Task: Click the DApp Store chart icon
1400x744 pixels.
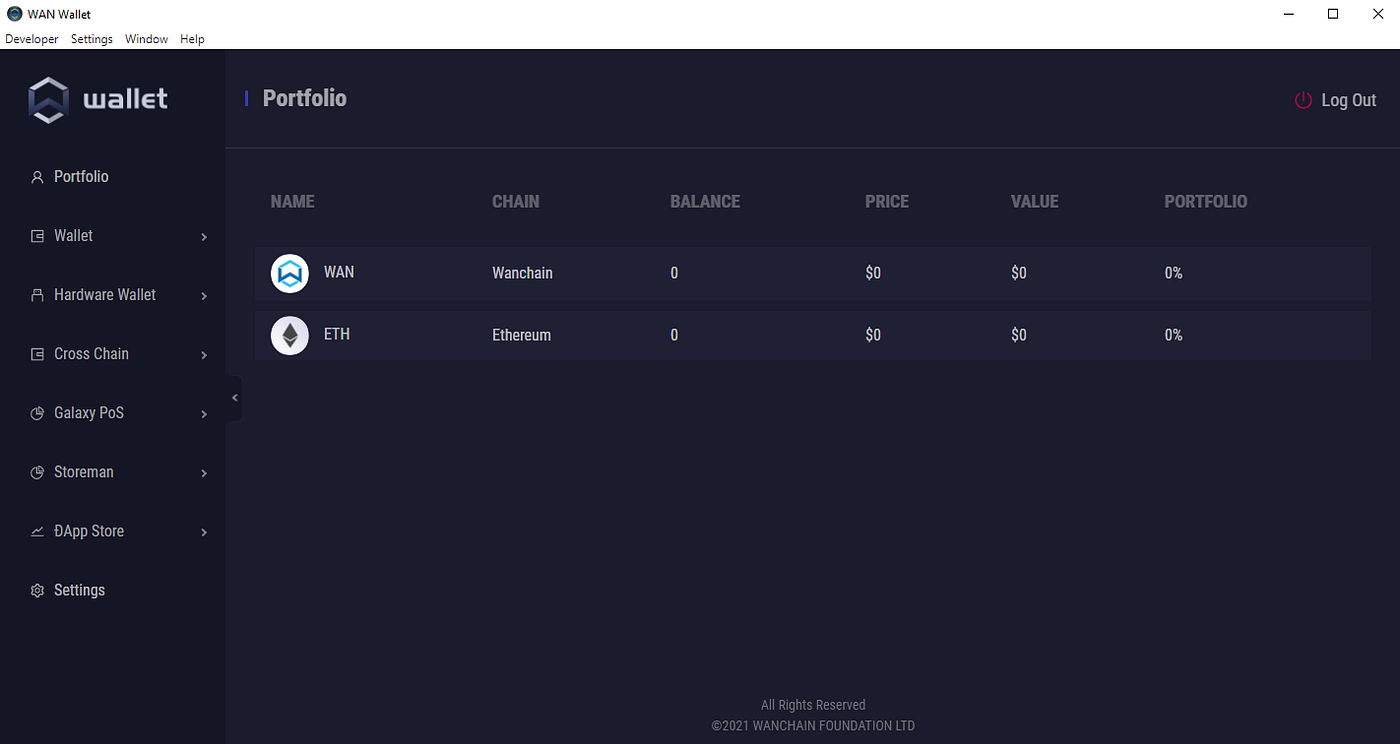Action: tap(37, 531)
